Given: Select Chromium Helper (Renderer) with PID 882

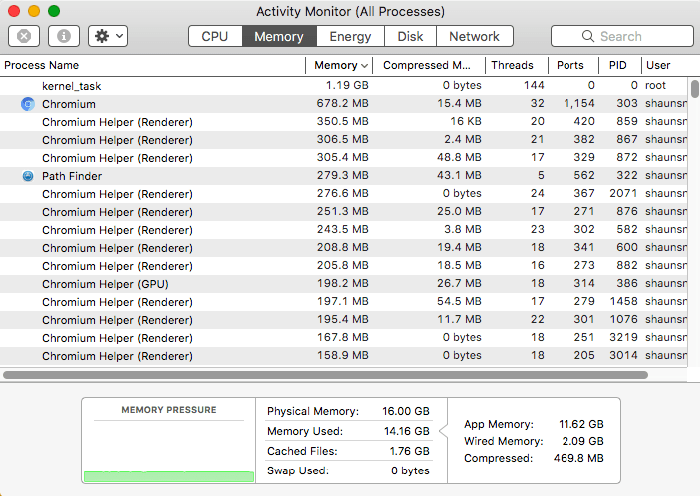Looking at the screenshot, I should tap(344, 266).
